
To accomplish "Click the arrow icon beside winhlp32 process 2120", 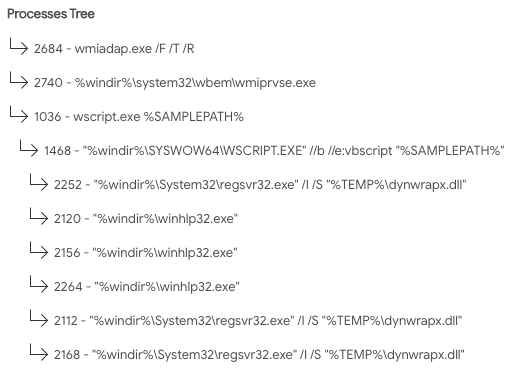I will [x=39, y=216].
